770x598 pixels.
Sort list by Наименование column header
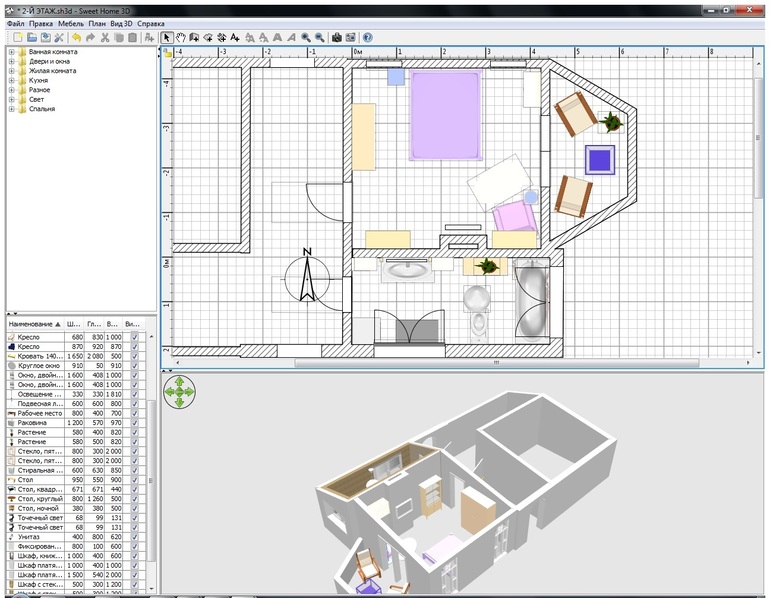pyautogui.click(x=32, y=324)
